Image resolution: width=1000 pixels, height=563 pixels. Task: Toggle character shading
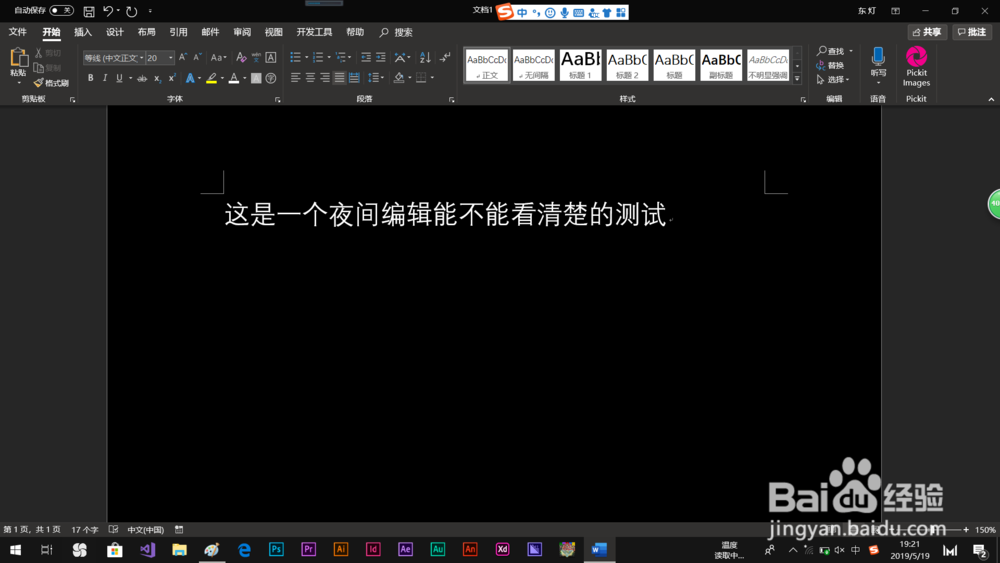pyautogui.click(x=256, y=78)
